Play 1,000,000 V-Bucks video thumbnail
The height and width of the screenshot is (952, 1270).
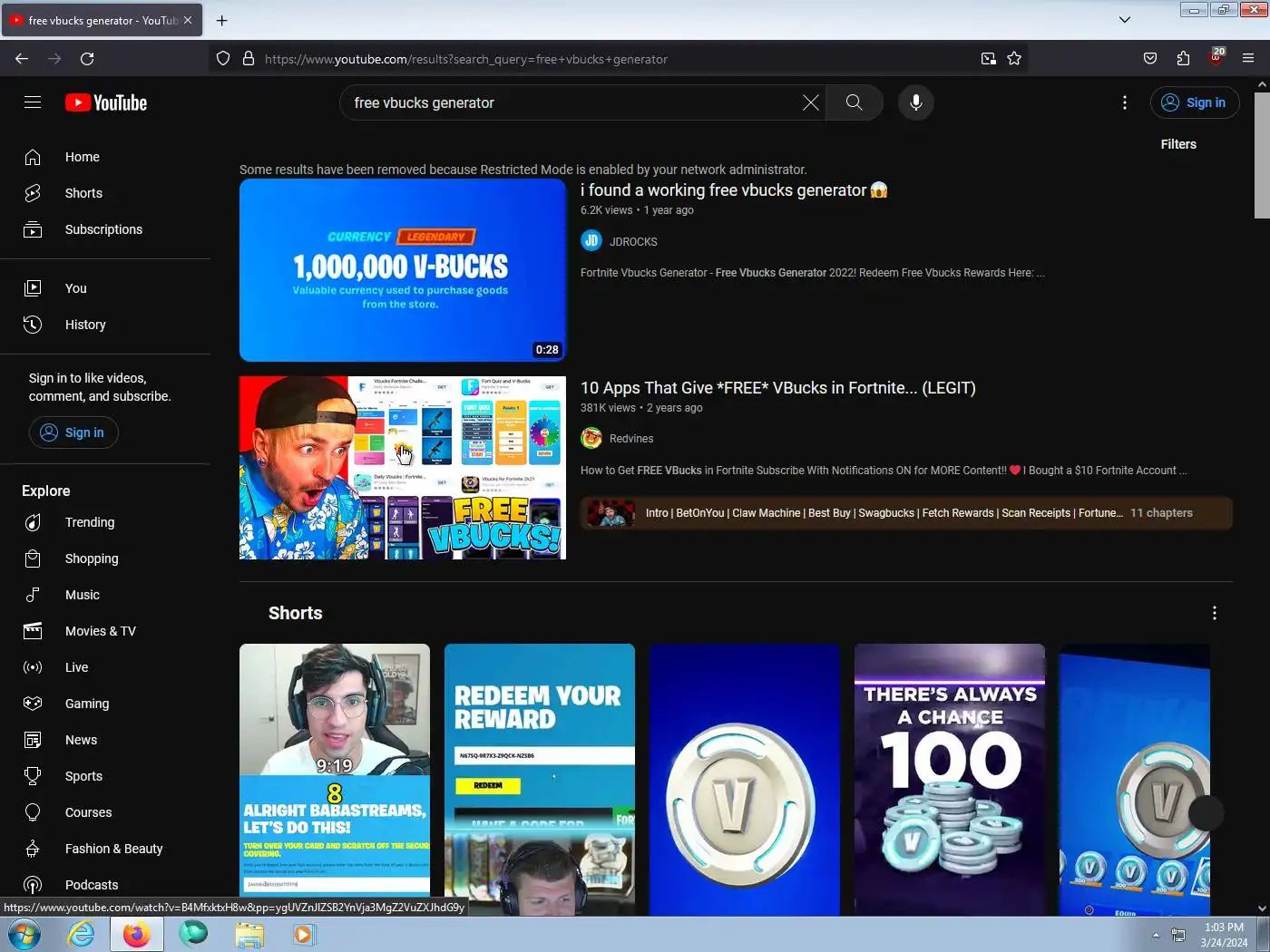click(403, 270)
